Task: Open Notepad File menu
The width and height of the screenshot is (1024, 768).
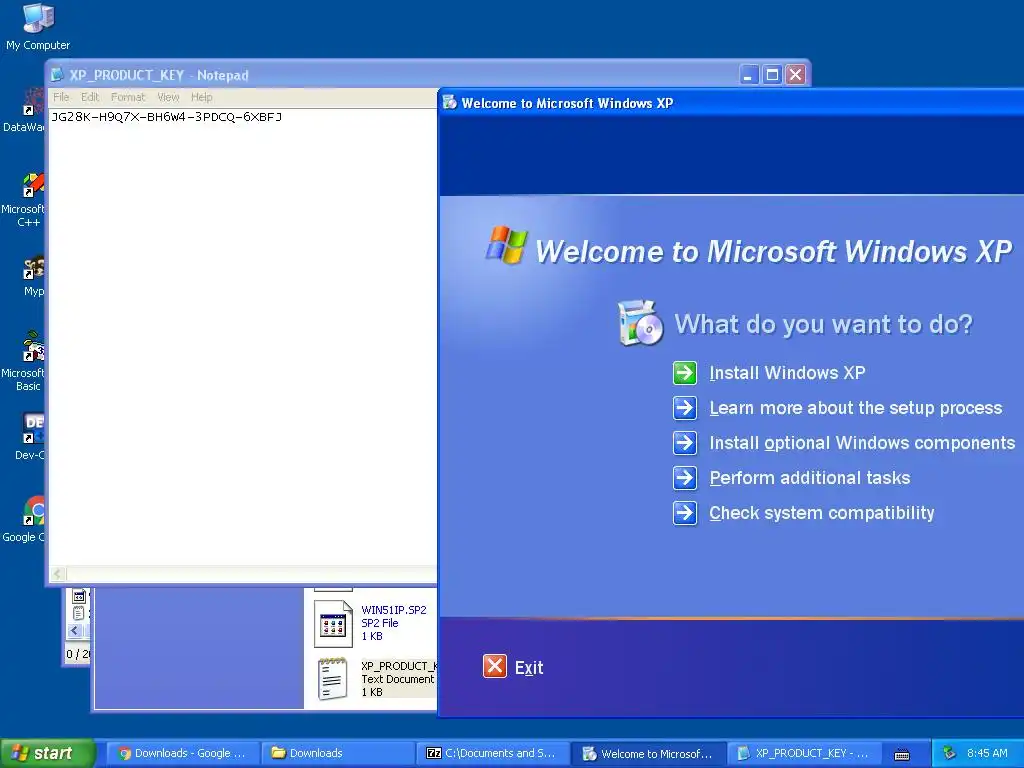Action: click(61, 97)
